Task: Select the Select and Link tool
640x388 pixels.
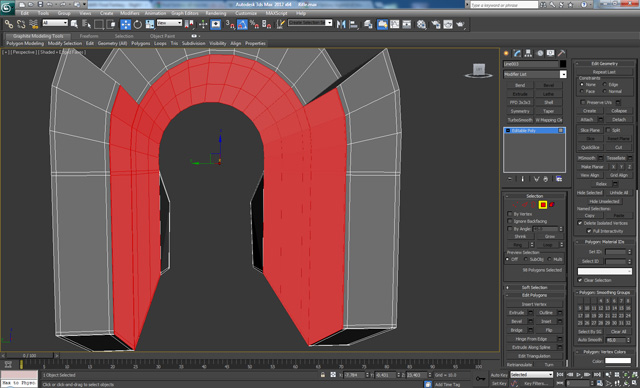Action: click(x=9, y=24)
